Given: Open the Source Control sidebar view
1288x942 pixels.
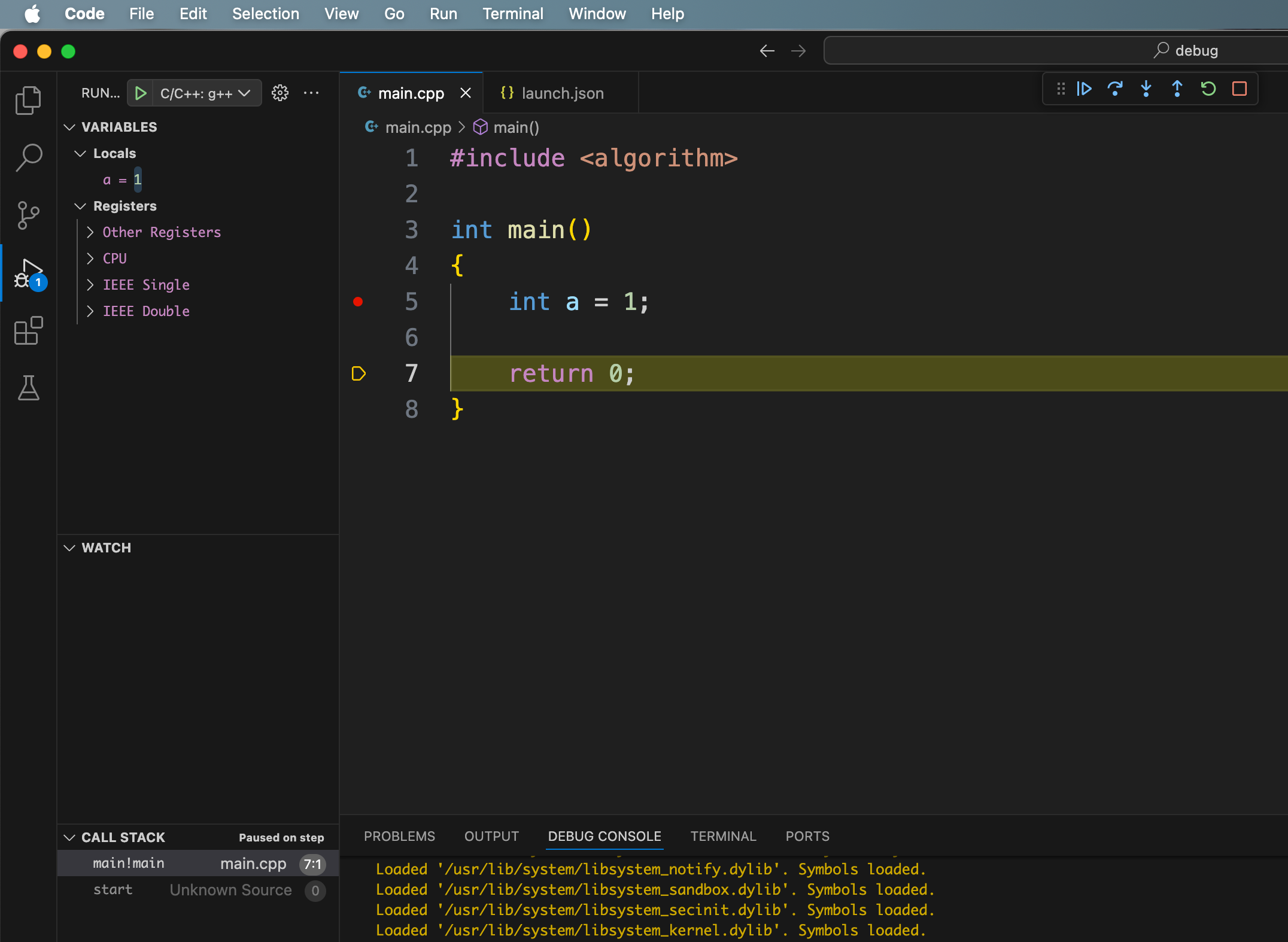Looking at the screenshot, I should [x=28, y=215].
